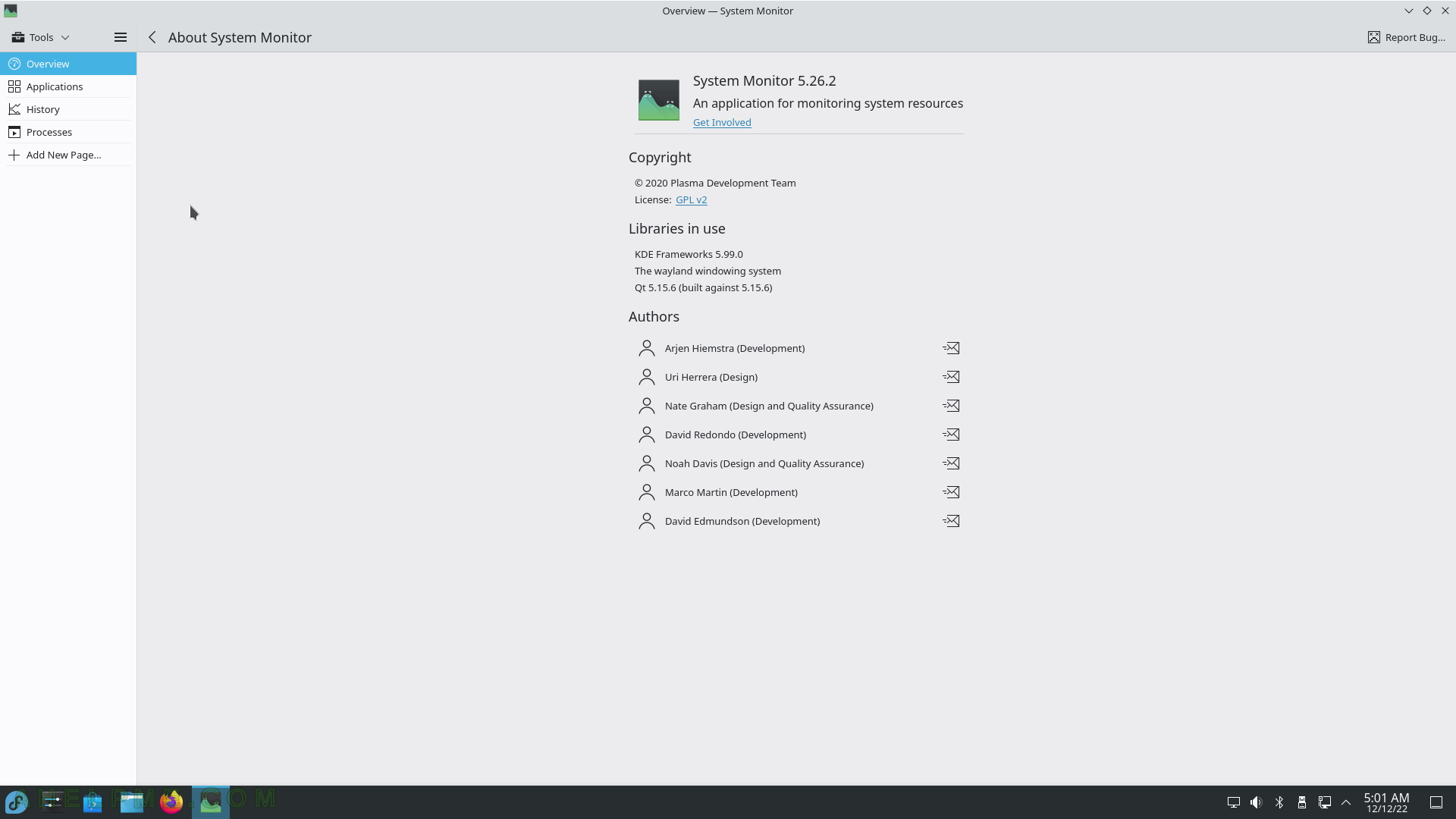Click Arjen Hiemstra's avatar icon
1456x819 pixels.
(x=647, y=348)
